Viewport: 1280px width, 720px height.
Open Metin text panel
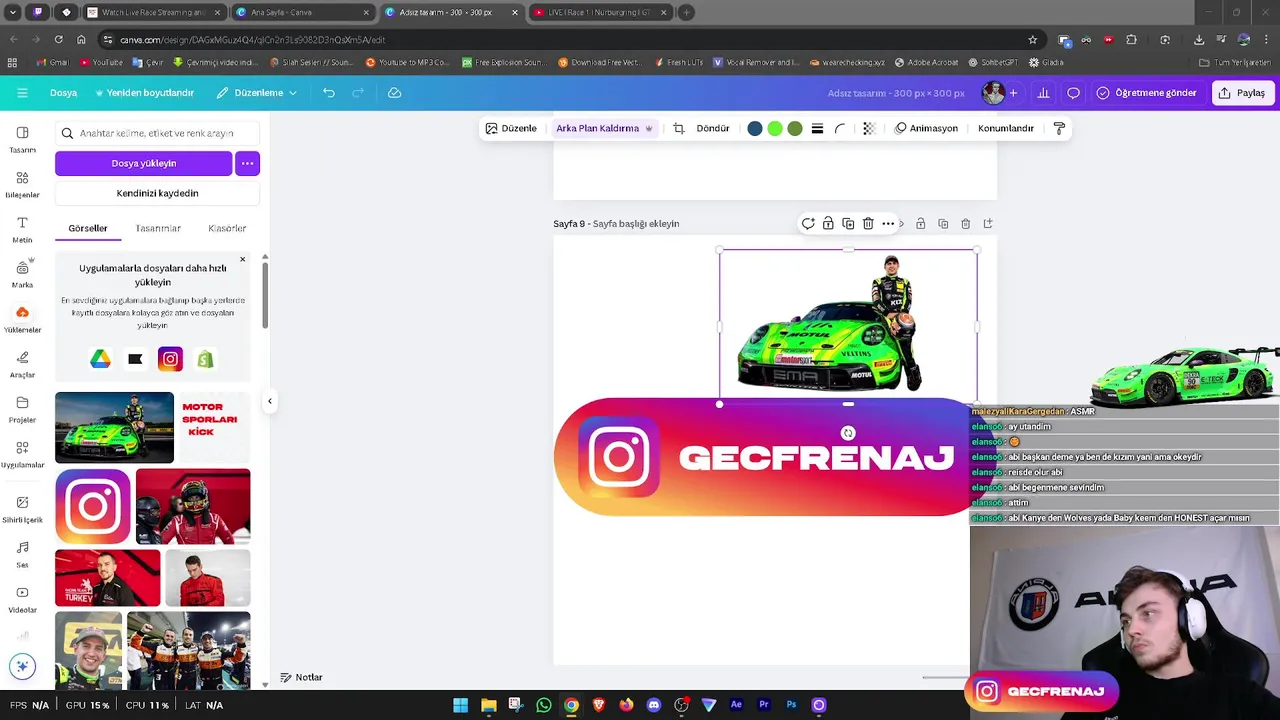coord(22,230)
